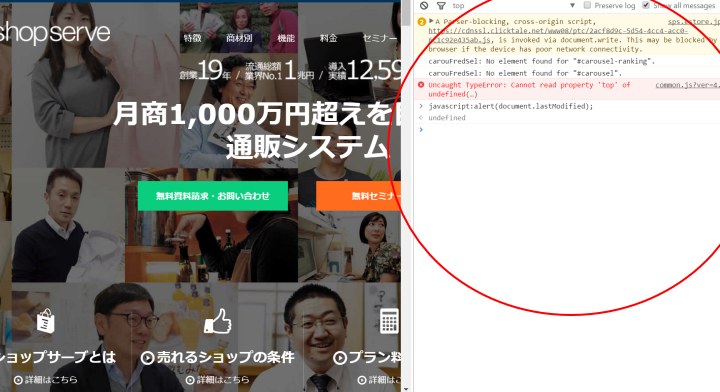Image resolution: width=720 pixels, height=392 pixels.
Task: Open the 商材別 menu item
Action: tap(239, 38)
